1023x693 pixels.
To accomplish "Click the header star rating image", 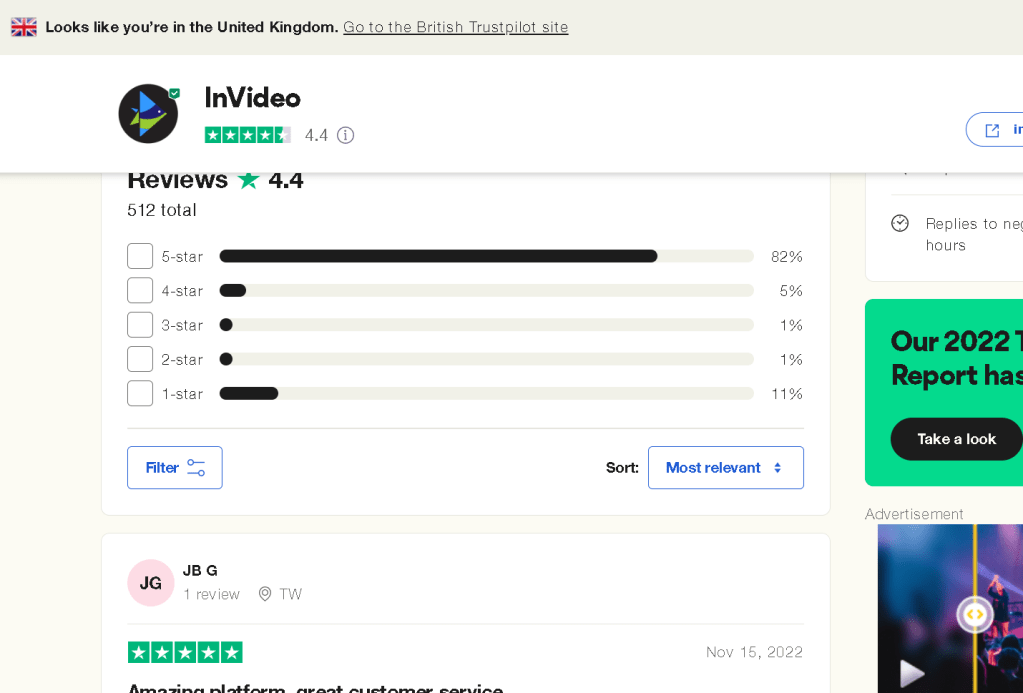I will (247, 135).
